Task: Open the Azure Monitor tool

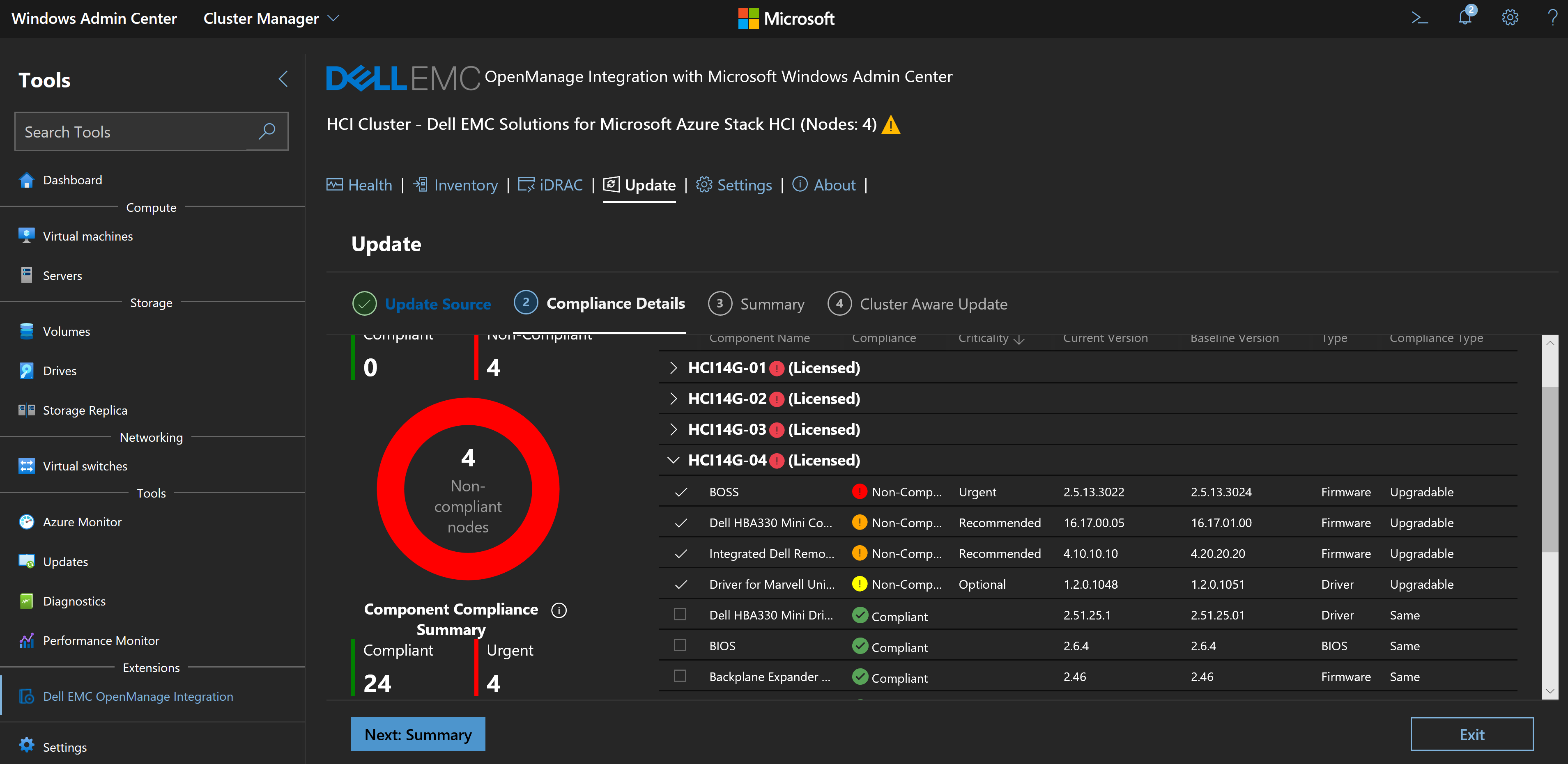Action: tap(82, 522)
